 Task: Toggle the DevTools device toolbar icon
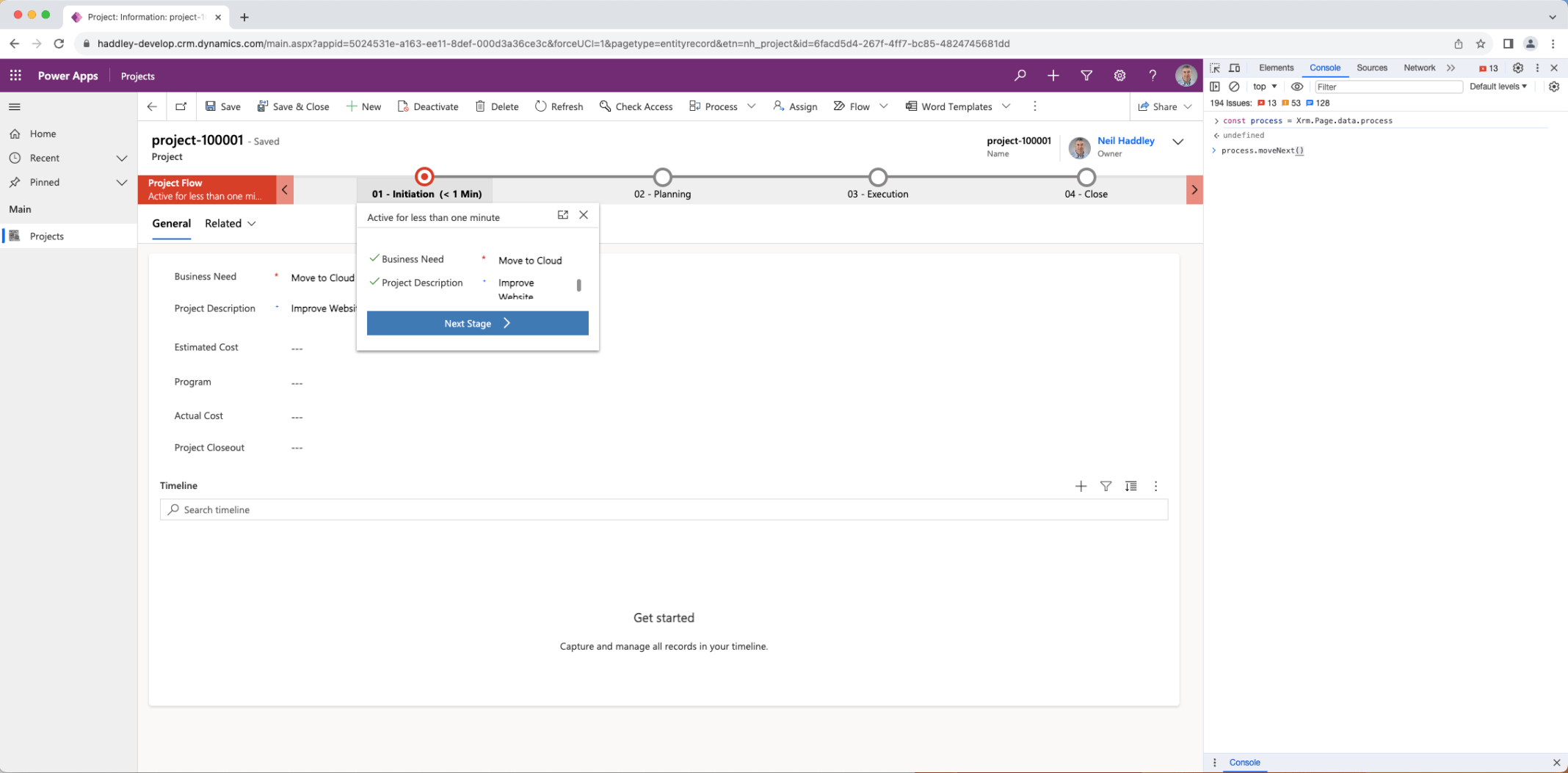point(1235,68)
